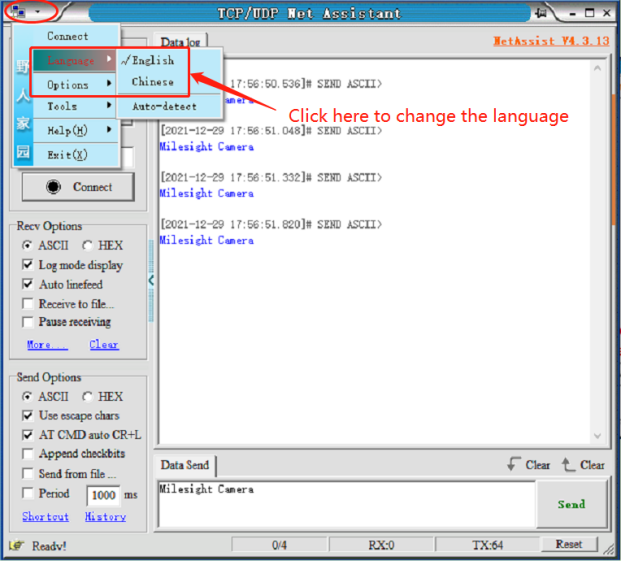Click the data log scrollbar down arrow
The width and height of the screenshot is (621, 561).
(x=597, y=435)
